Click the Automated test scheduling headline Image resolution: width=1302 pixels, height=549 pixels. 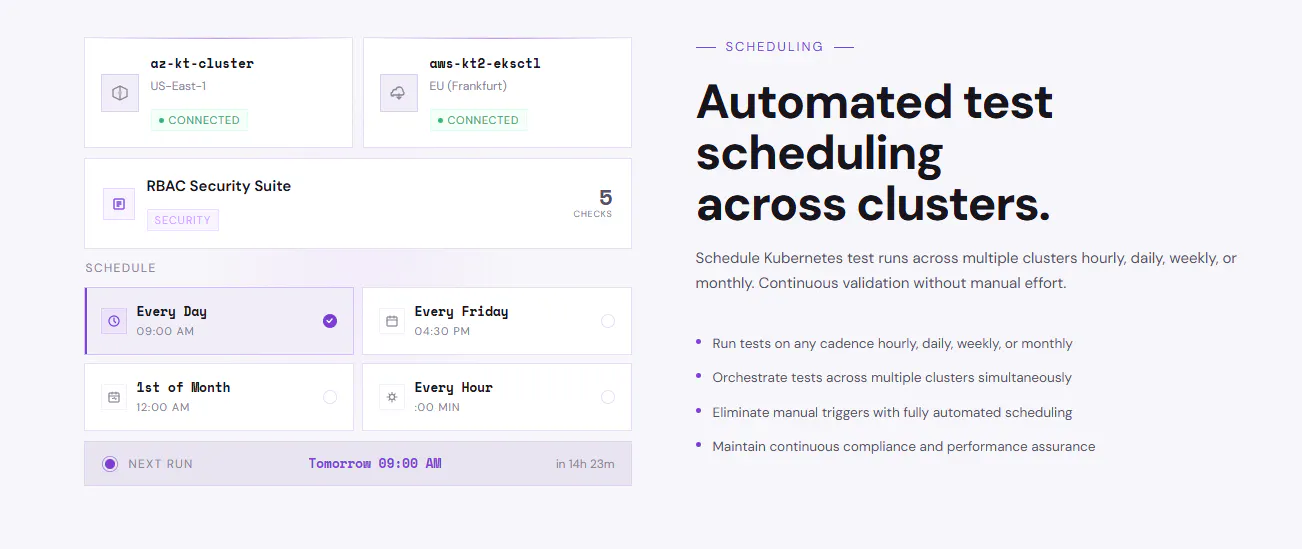874,153
